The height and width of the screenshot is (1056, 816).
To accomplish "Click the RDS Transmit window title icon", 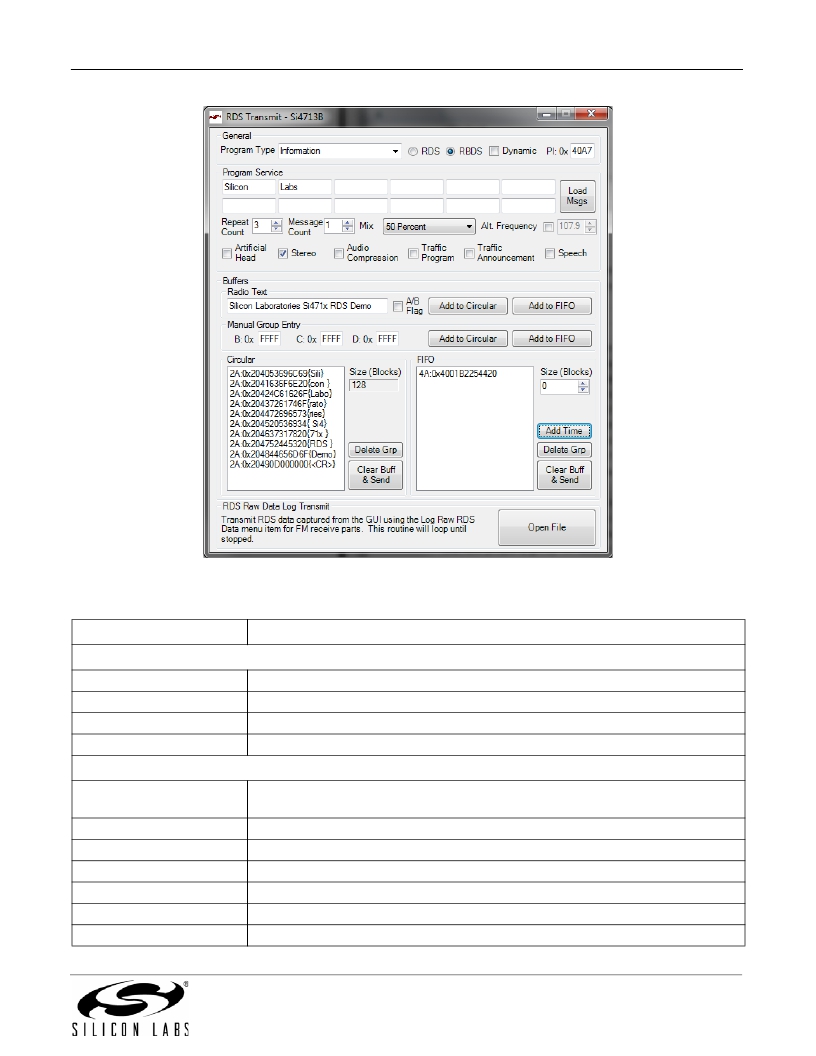I will tap(215, 117).
